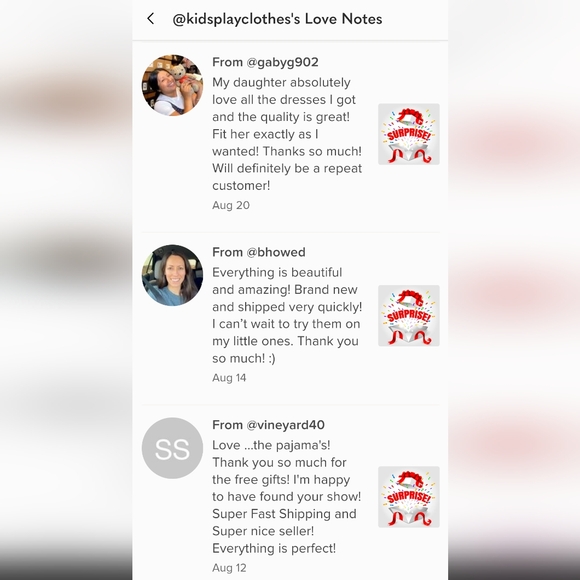Image resolution: width=580 pixels, height=580 pixels.
Task: Visit the @gabyg902 username link
Action: pyautogui.click(x=283, y=62)
